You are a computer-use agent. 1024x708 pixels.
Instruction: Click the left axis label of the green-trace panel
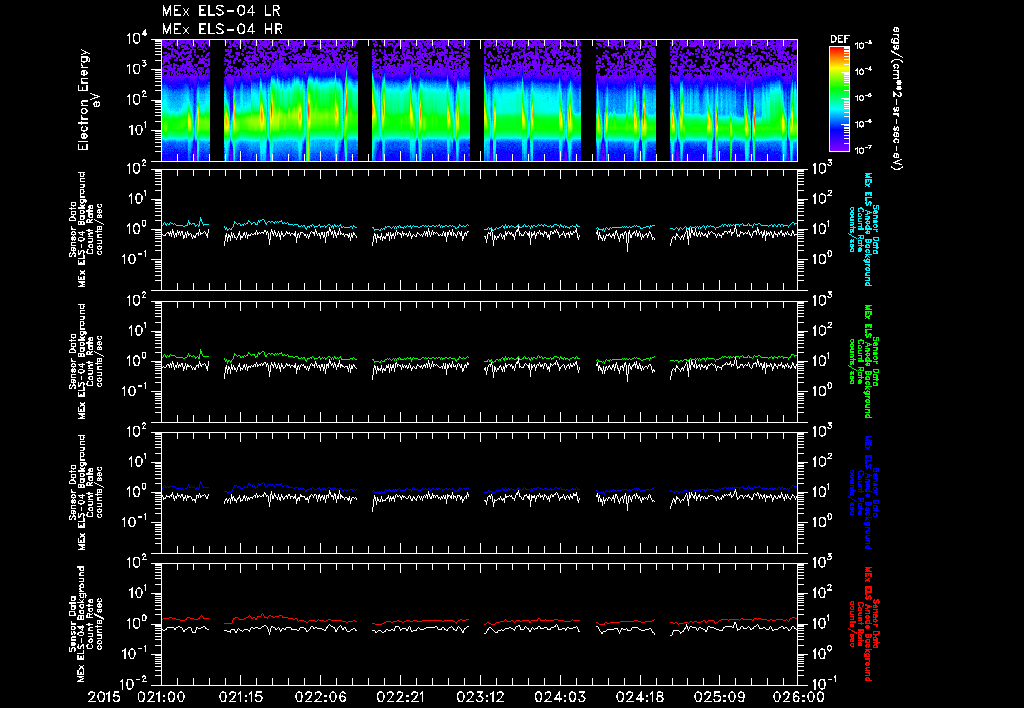click(86, 361)
